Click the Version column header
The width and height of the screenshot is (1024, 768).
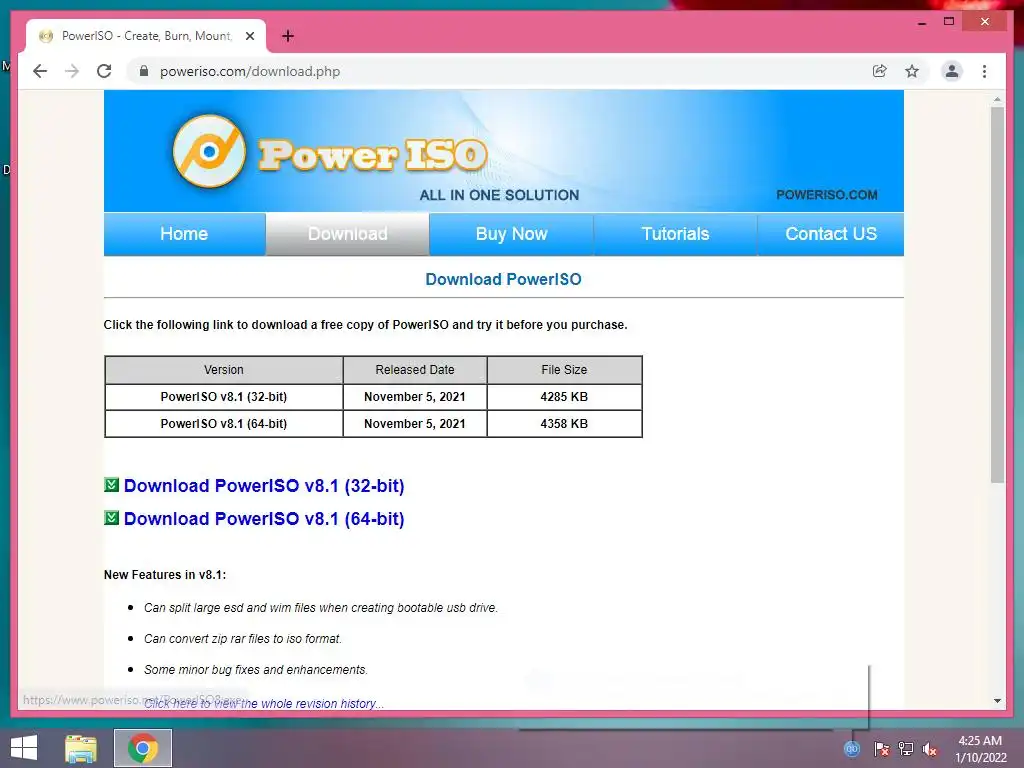tap(223, 370)
